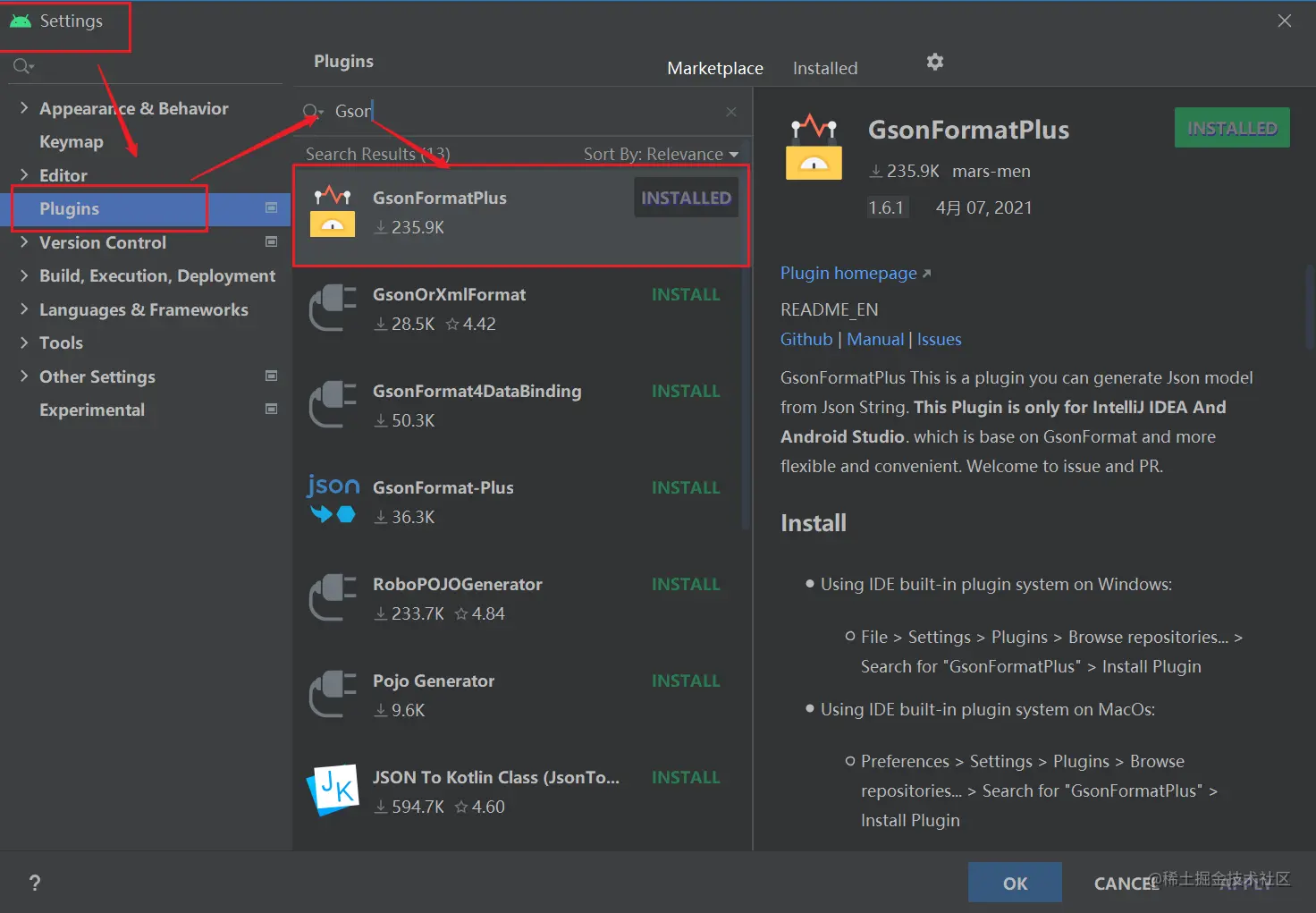The width and height of the screenshot is (1316, 913).
Task: Click the GsonFormatPlus title in details pane
Action: point(968,130)
